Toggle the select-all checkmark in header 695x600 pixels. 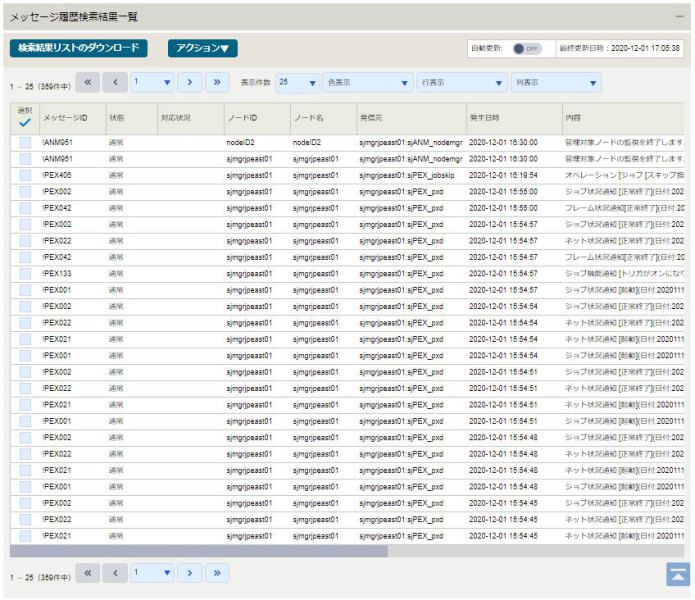coord(25,123)
